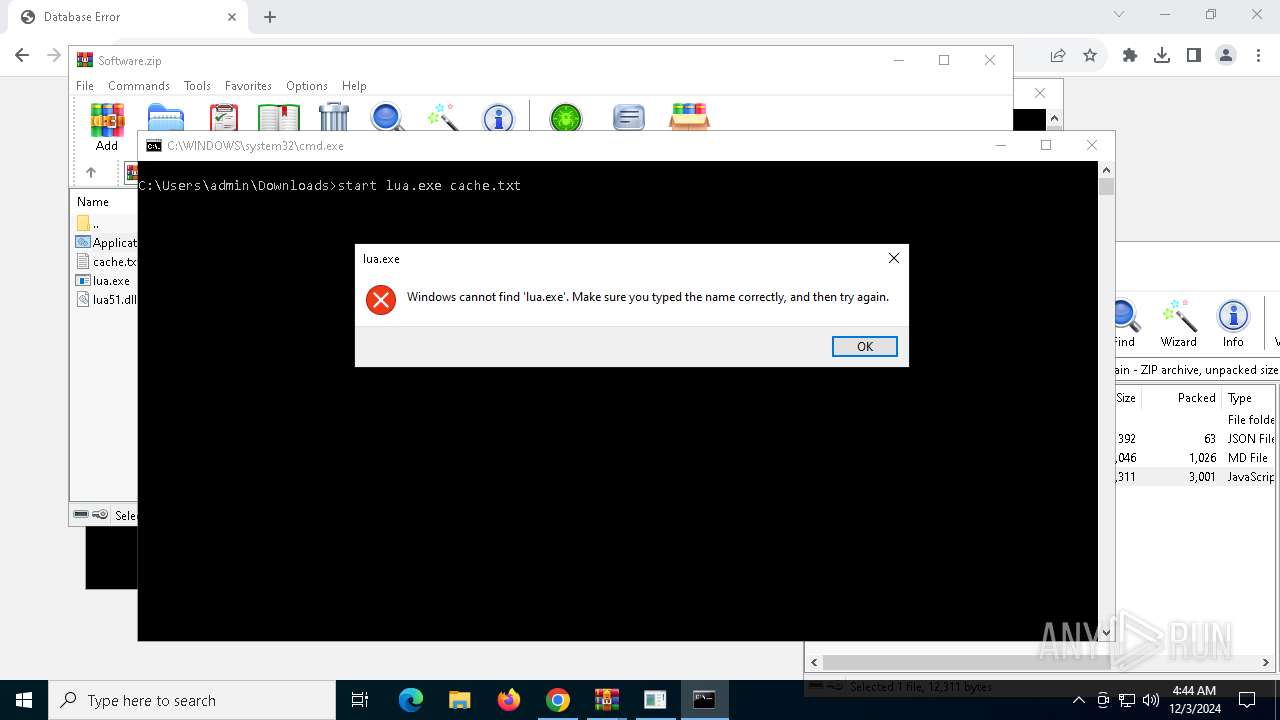Click the horizontal scrollbar left arrow in the background window
The height and width of the screenshot is (720, 1280).
(x=814, y=662)
